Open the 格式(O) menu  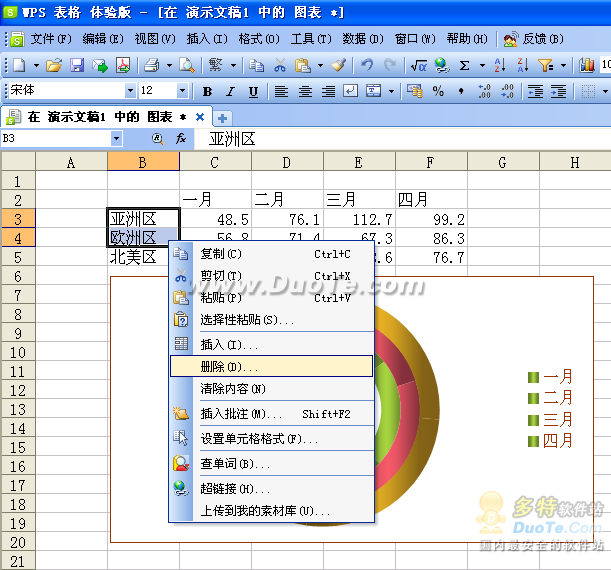[x=255, y=39]
